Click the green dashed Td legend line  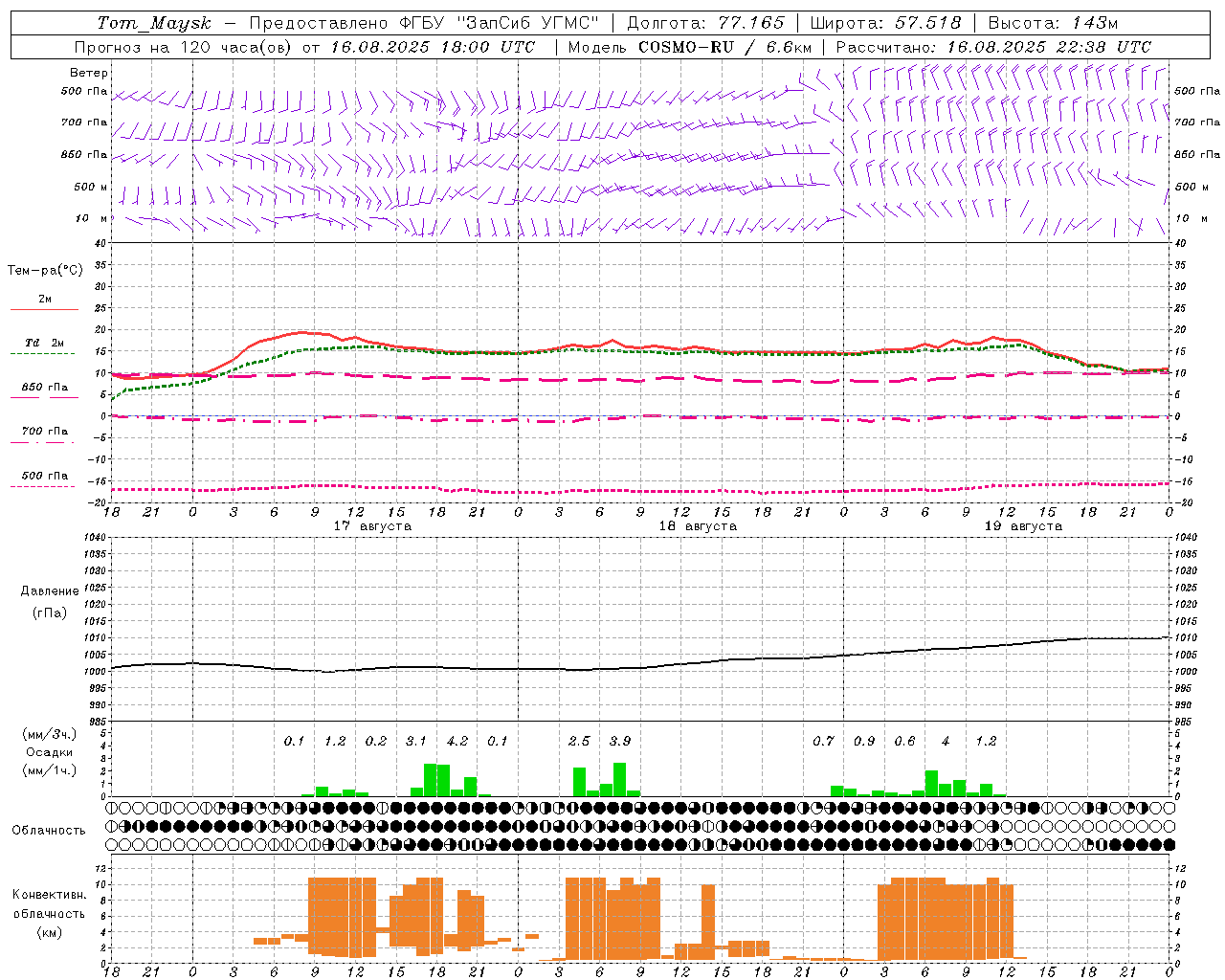[x=42, y=353]
